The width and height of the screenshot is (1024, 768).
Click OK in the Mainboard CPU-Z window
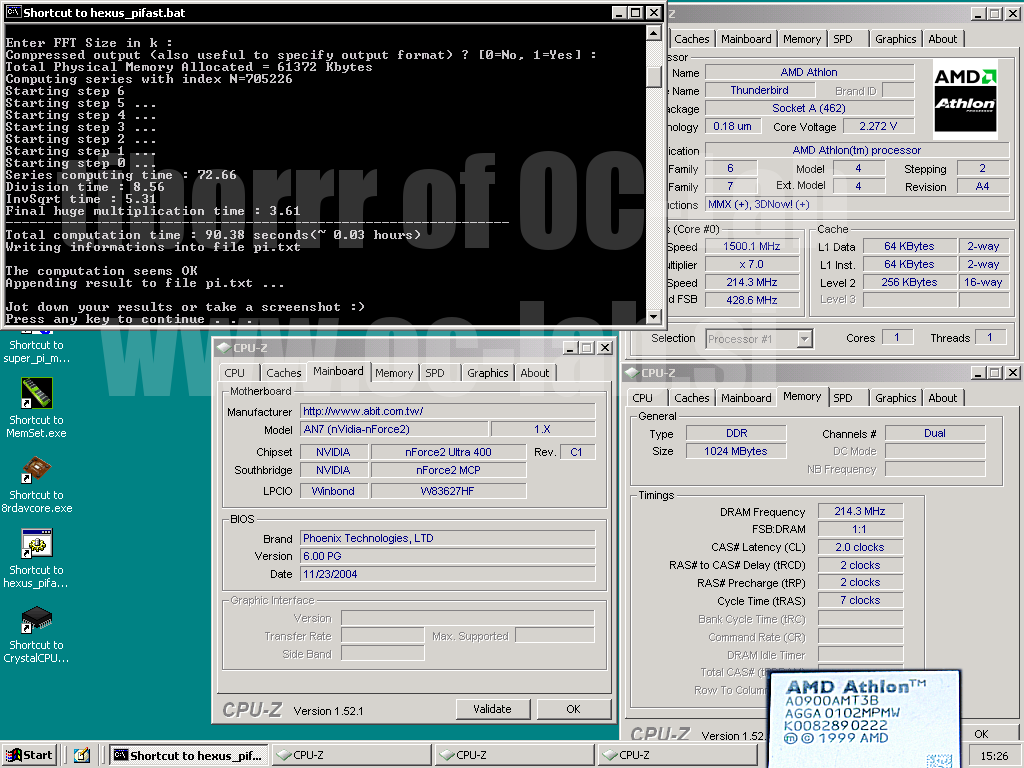click(x=573, y=709)
